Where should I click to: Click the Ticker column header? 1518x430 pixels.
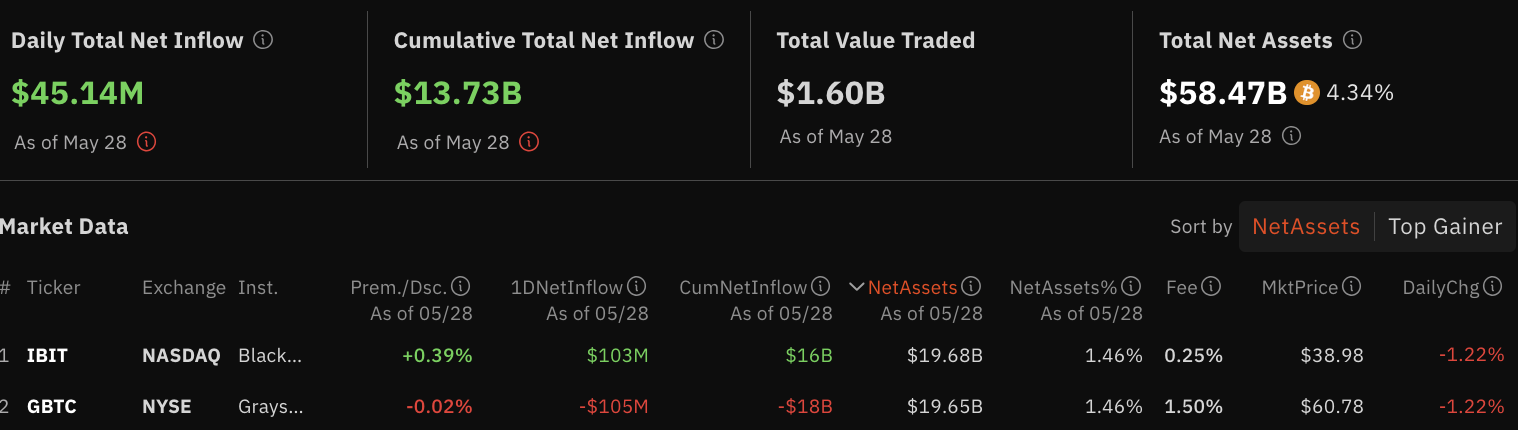pos(53,287)
